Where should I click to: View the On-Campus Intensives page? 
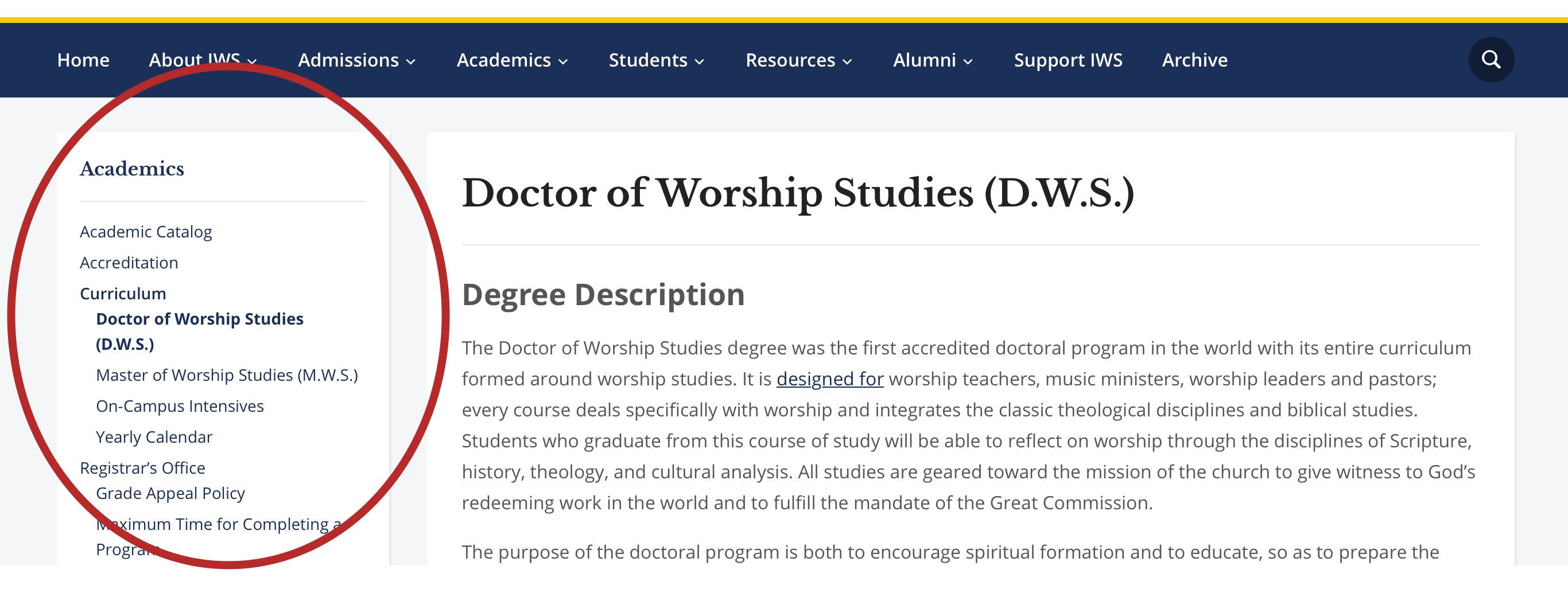(180, 405)
